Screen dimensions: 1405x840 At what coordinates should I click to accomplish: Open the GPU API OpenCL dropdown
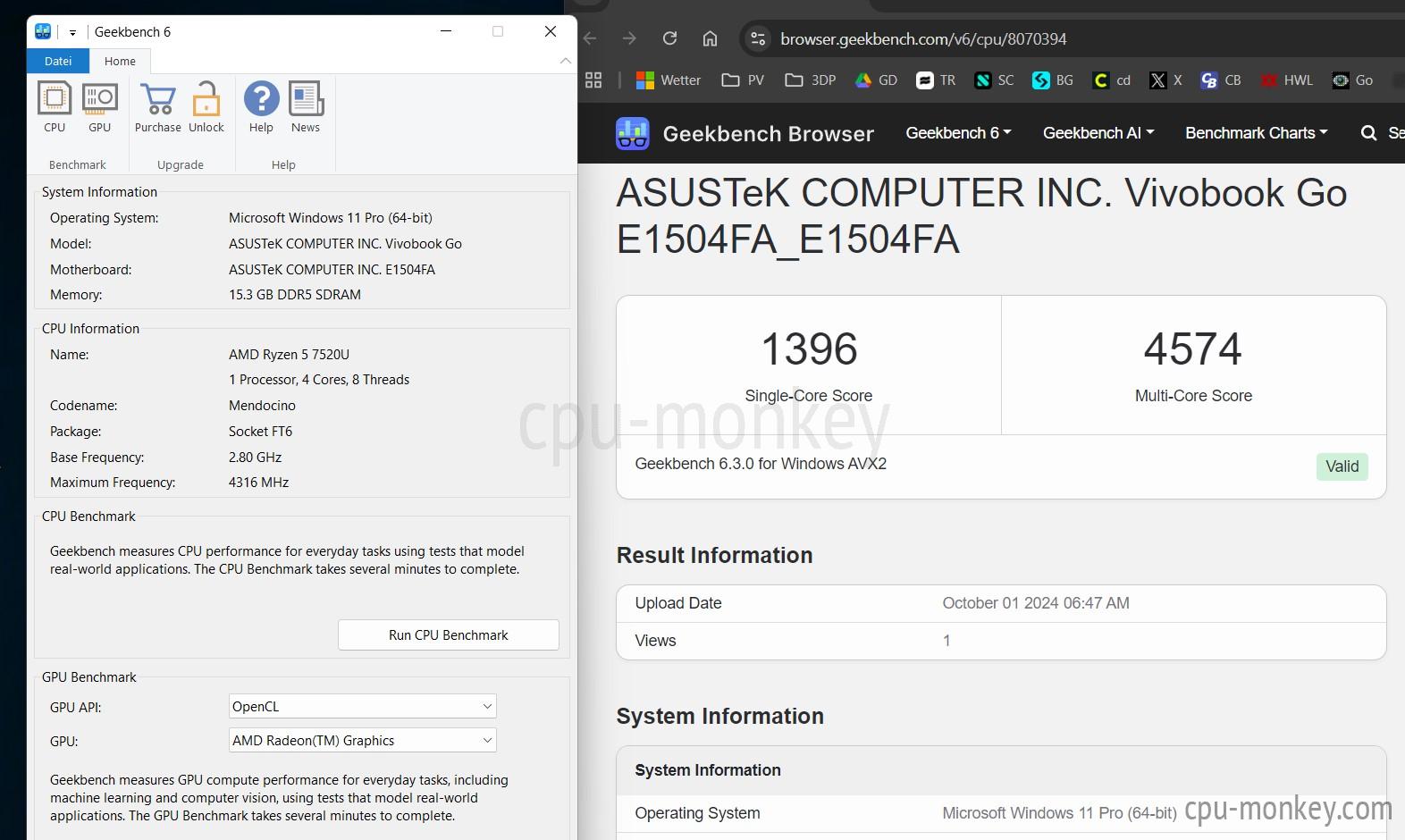pyautogui.click(x=363, y=706)
